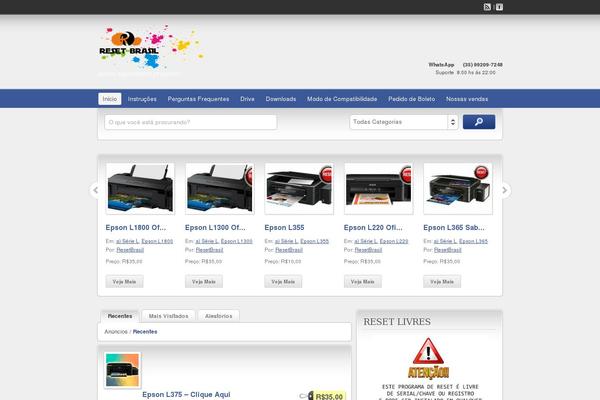Screen dimensions: 600x400
Task: Click the magnifier search button
Action: 479,122
